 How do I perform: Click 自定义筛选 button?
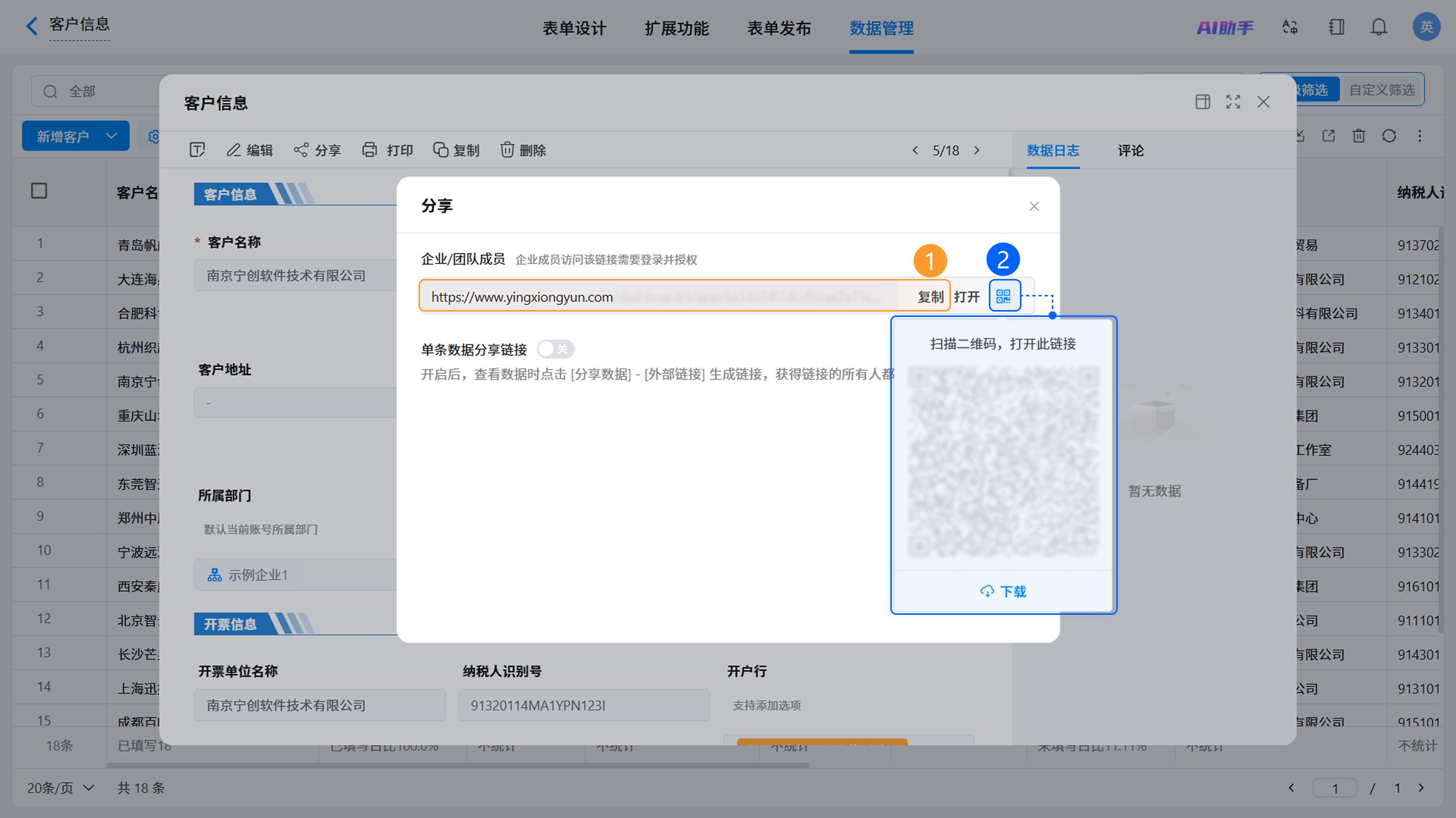coord(1382,90)
